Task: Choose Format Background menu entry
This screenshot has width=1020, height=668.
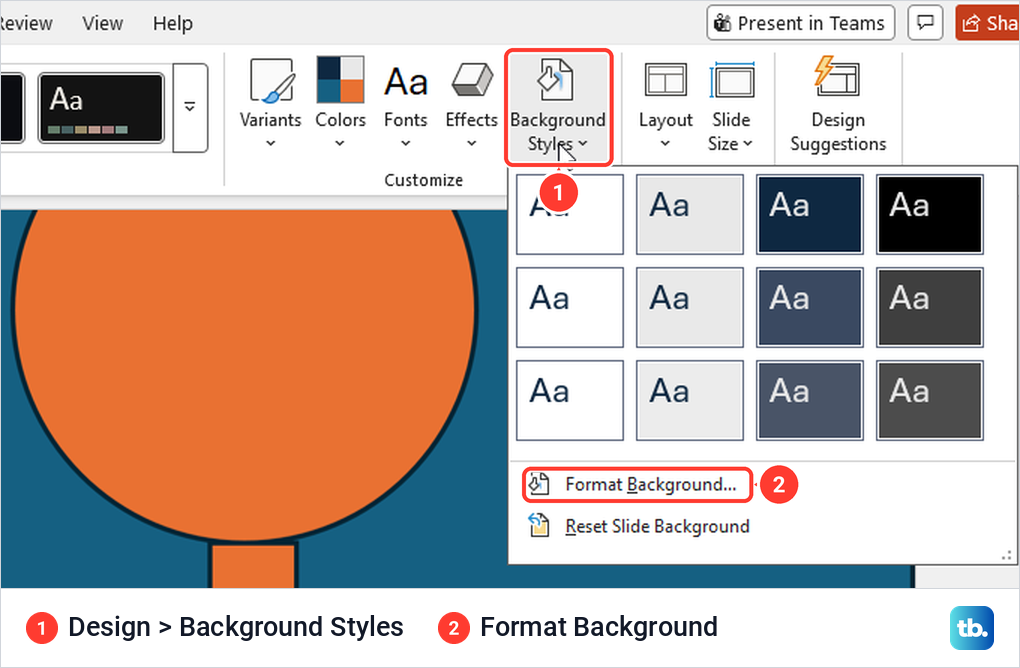Action: (x=637, y=485)
